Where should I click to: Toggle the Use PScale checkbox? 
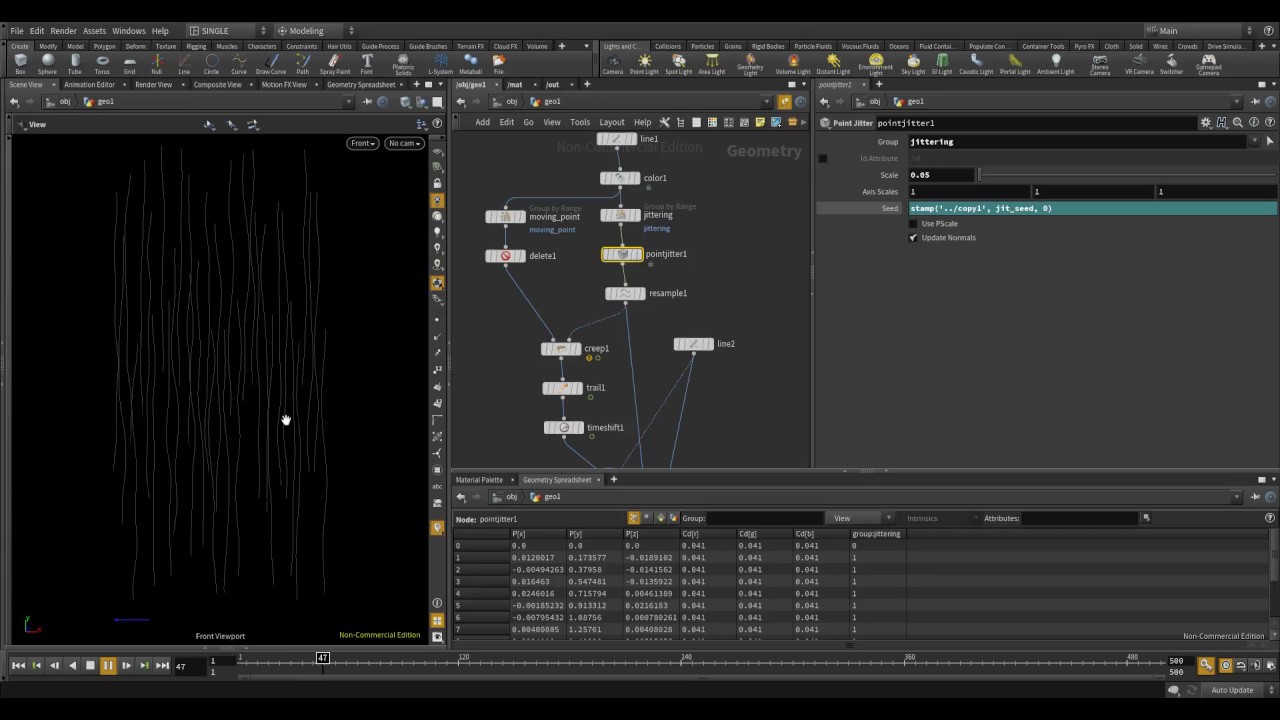[x=913, y=223]
